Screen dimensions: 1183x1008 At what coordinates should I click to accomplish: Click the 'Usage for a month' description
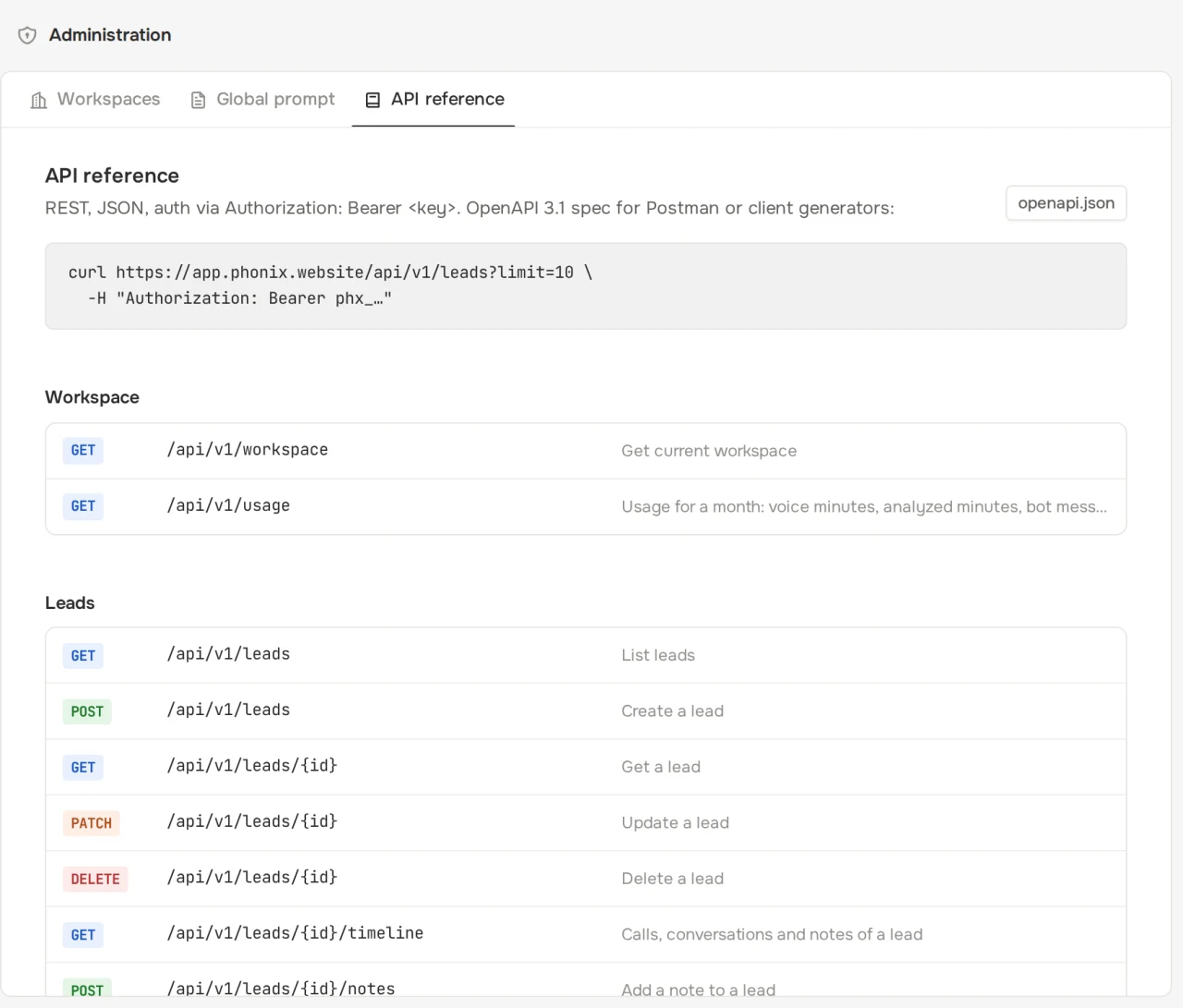864,506
